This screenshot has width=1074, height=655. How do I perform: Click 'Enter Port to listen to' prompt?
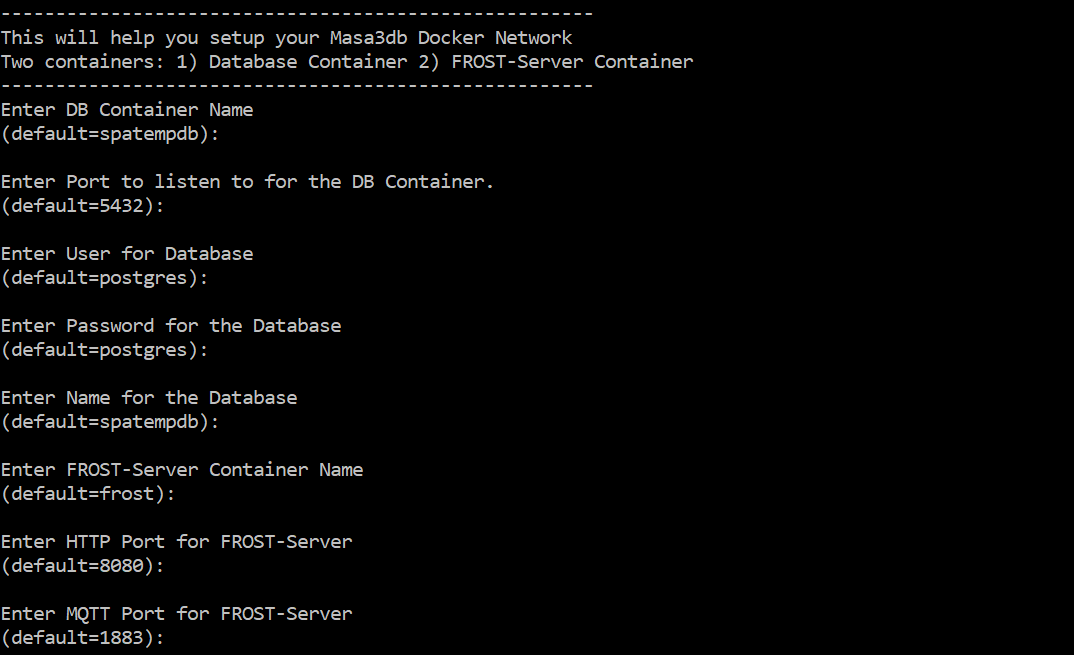(x=247, y=182)
